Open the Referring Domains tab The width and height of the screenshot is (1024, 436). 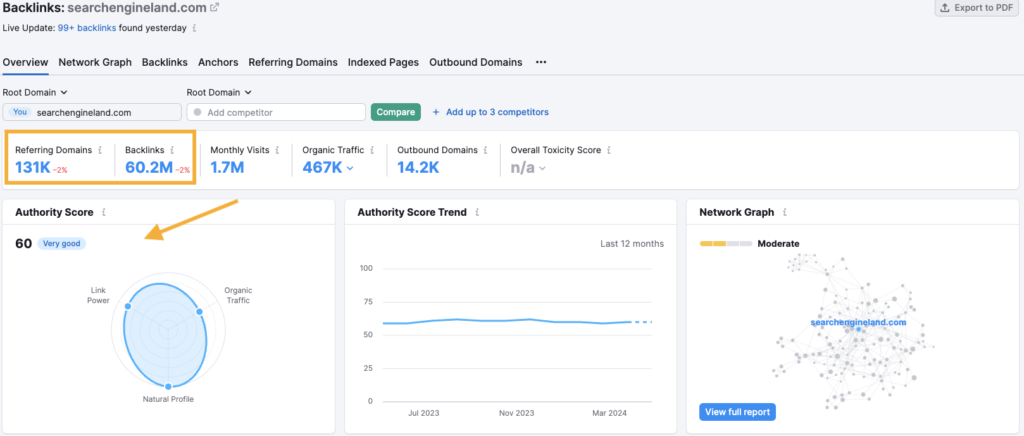coord(293,63)
